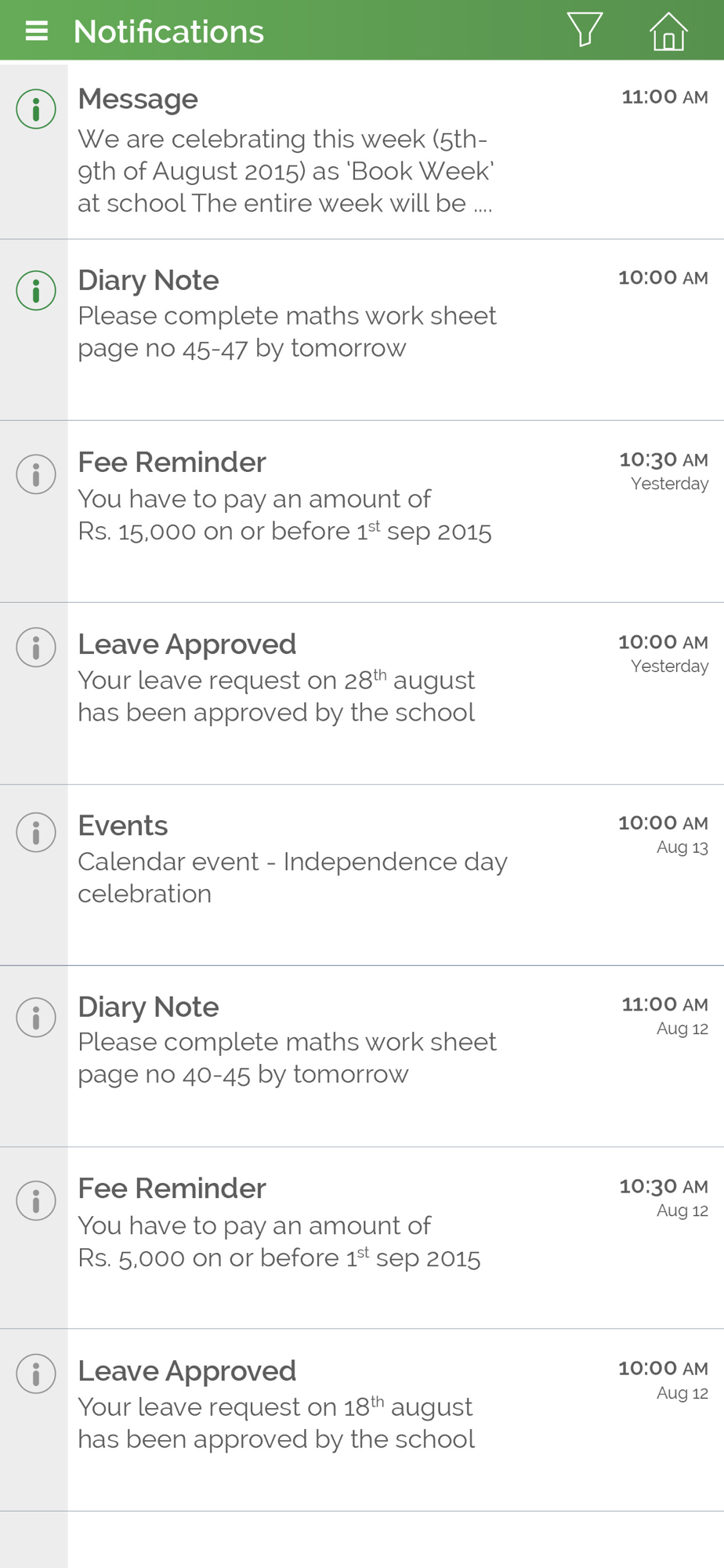This screenshot has width=724, height=1568.
Task: Open the hamburger menu
Action: point(37,31)
